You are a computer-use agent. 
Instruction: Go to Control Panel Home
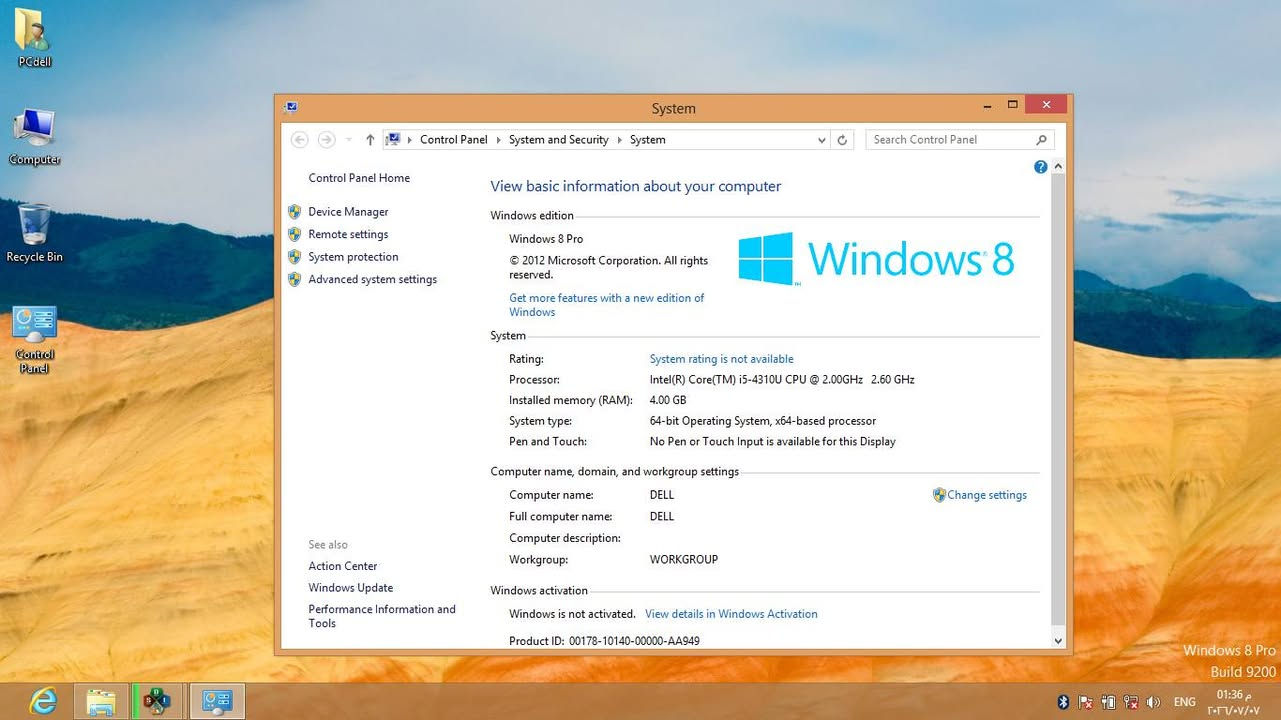coord(359,178)
